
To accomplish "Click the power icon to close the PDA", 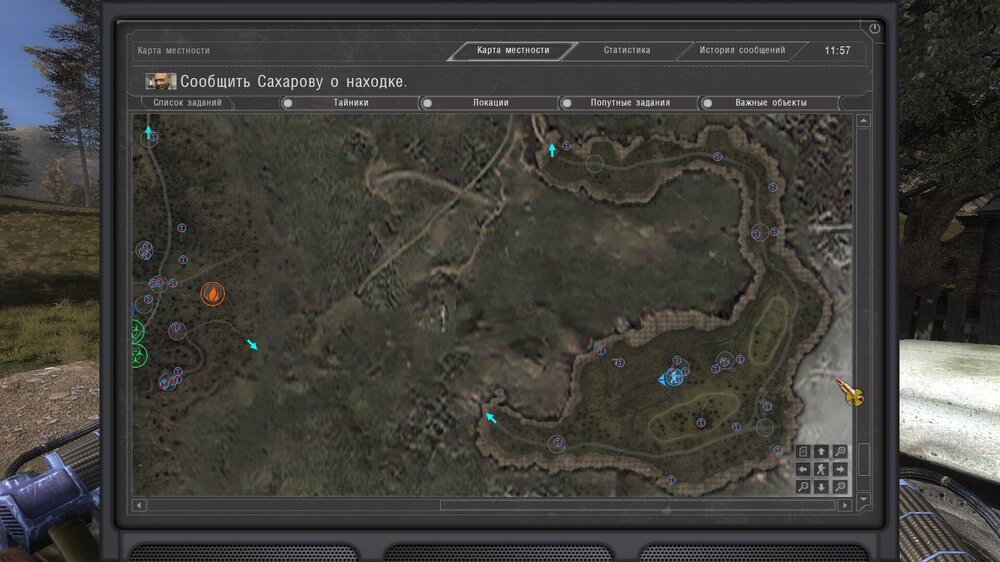I will pos(874,28).
